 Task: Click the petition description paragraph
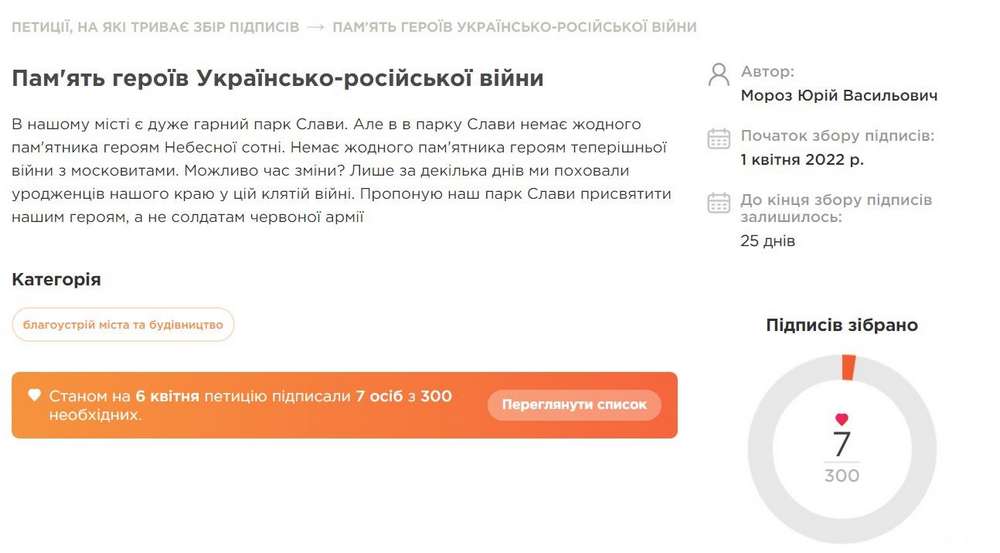[x=341, y=170]
